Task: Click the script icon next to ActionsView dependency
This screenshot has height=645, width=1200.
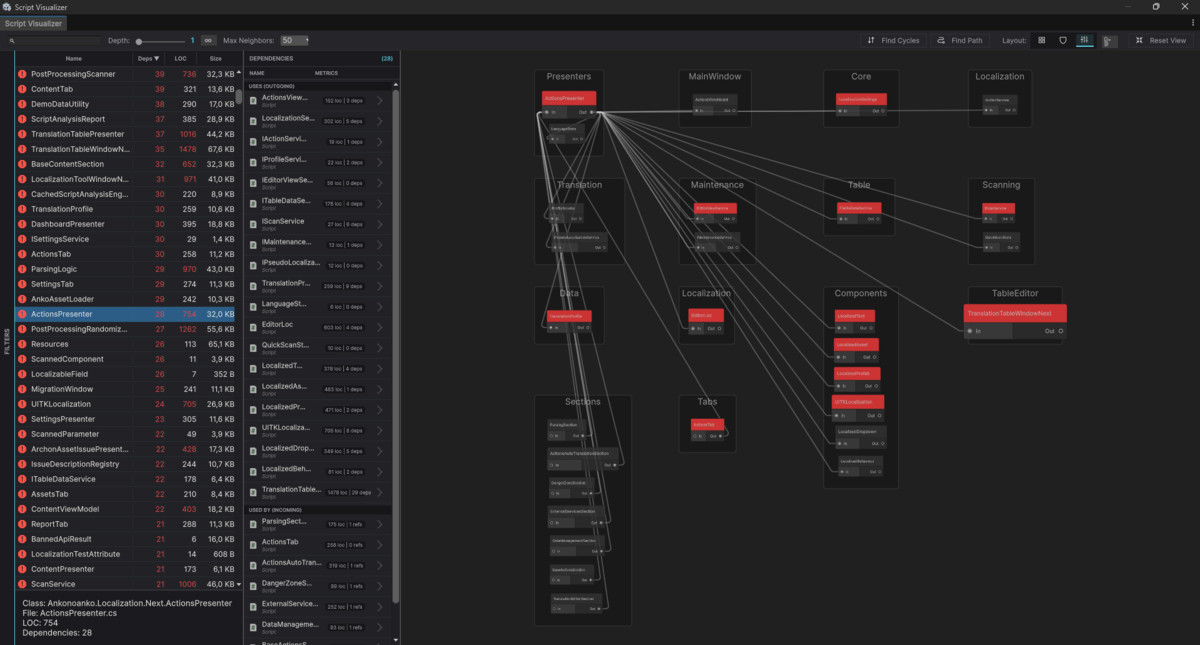Action: tap(253, 100)
